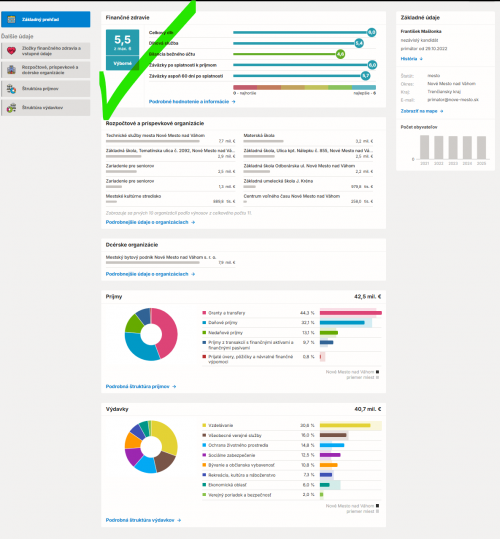Click the green Bilancia bežného účtu score bar
The width and height of the screenshot is (500, 539).
pyautogui.click(x=289, y=54)
